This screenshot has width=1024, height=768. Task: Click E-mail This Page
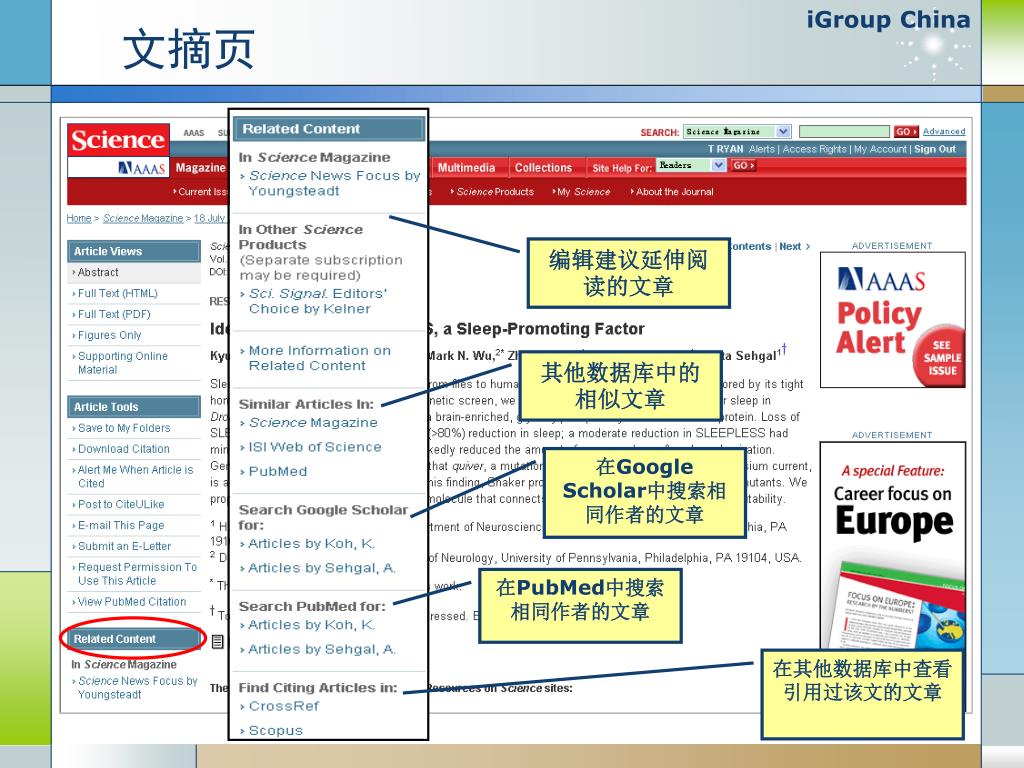[x=121, y=525]
